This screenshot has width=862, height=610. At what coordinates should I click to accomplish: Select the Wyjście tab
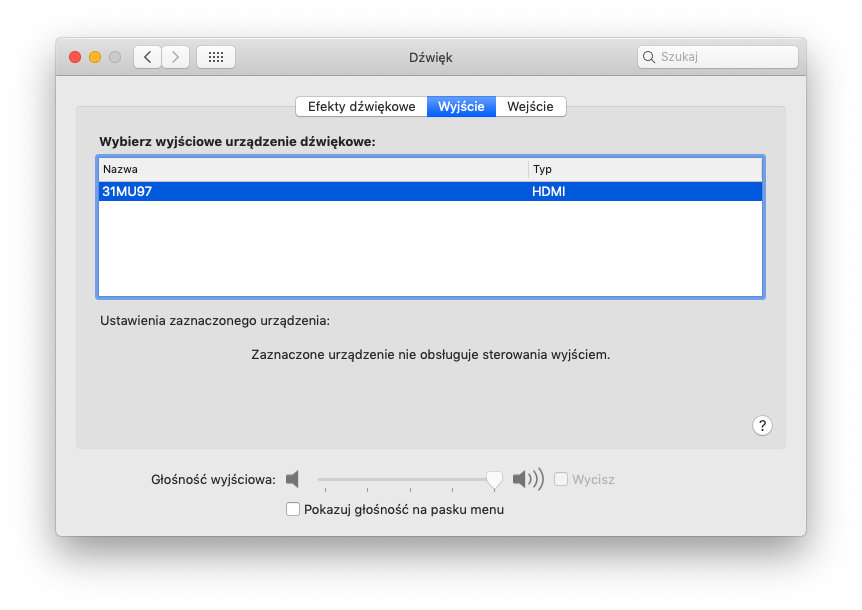(461, 106)
